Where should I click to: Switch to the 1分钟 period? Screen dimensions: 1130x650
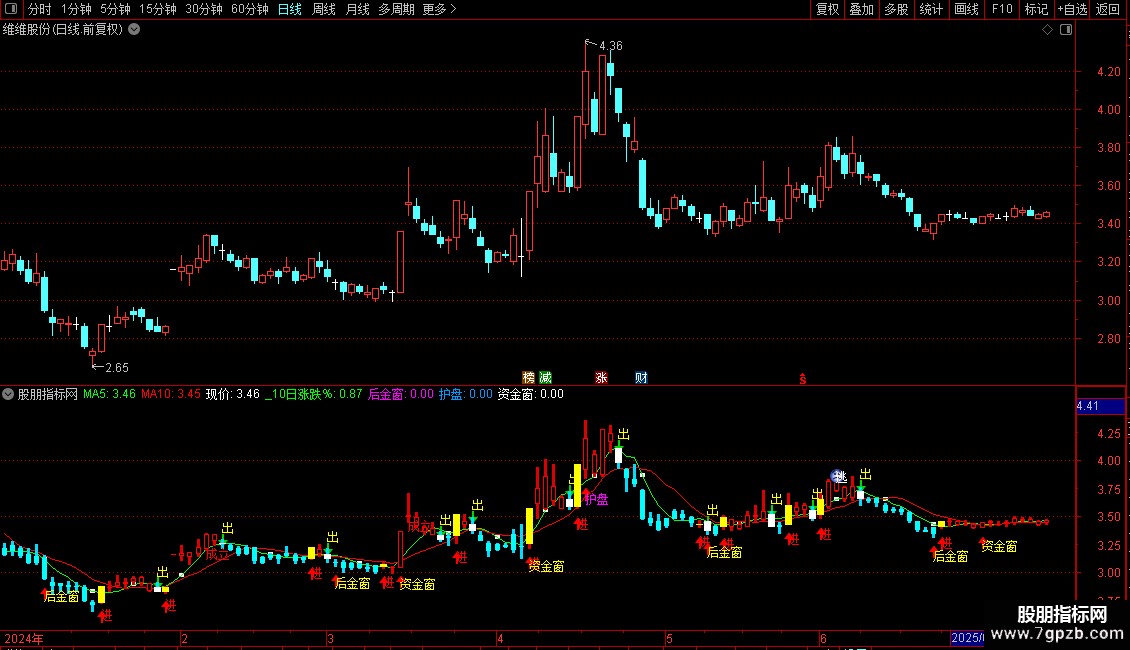[x=76, y=9]
